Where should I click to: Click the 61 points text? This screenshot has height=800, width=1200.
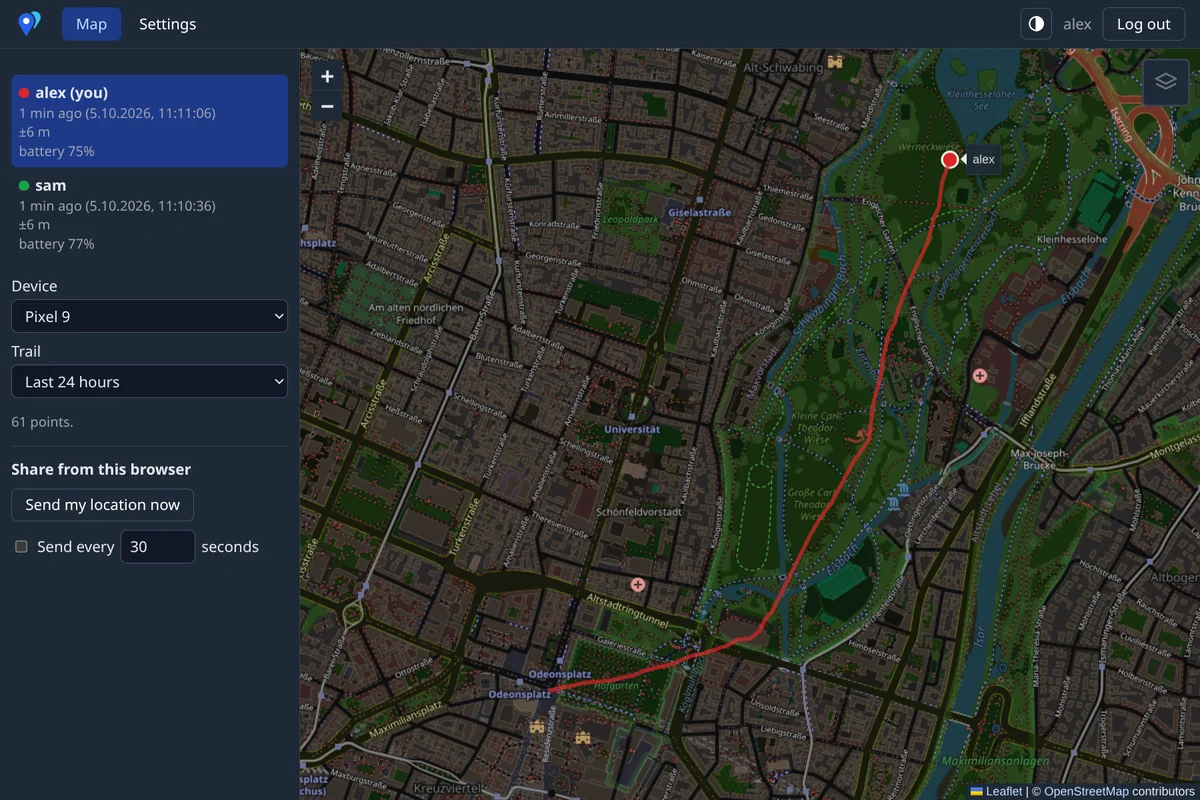pyautogui.click(x=42, y=422)
